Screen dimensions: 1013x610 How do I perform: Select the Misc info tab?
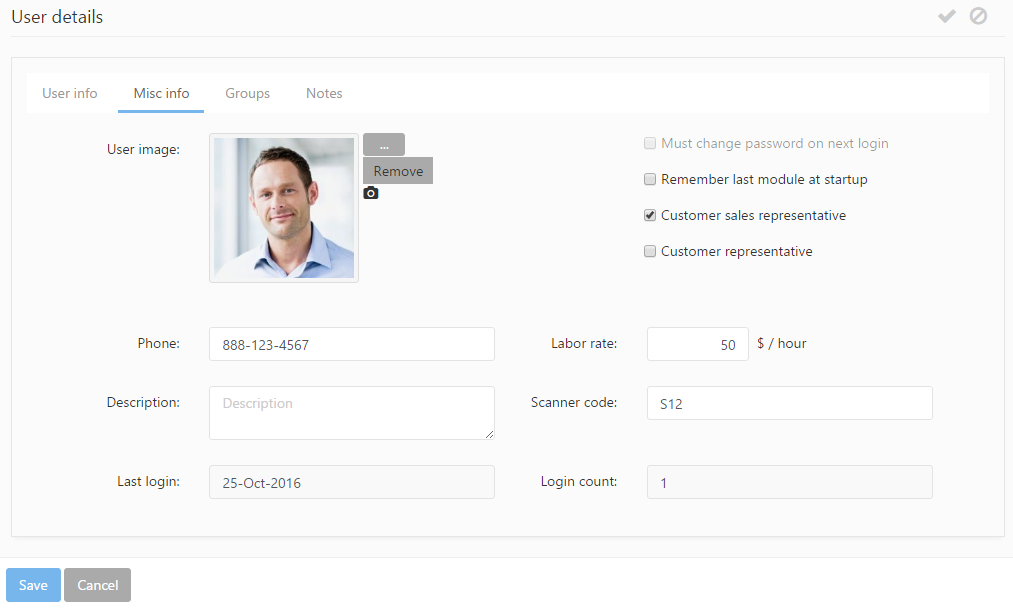(x=161, y=93)
